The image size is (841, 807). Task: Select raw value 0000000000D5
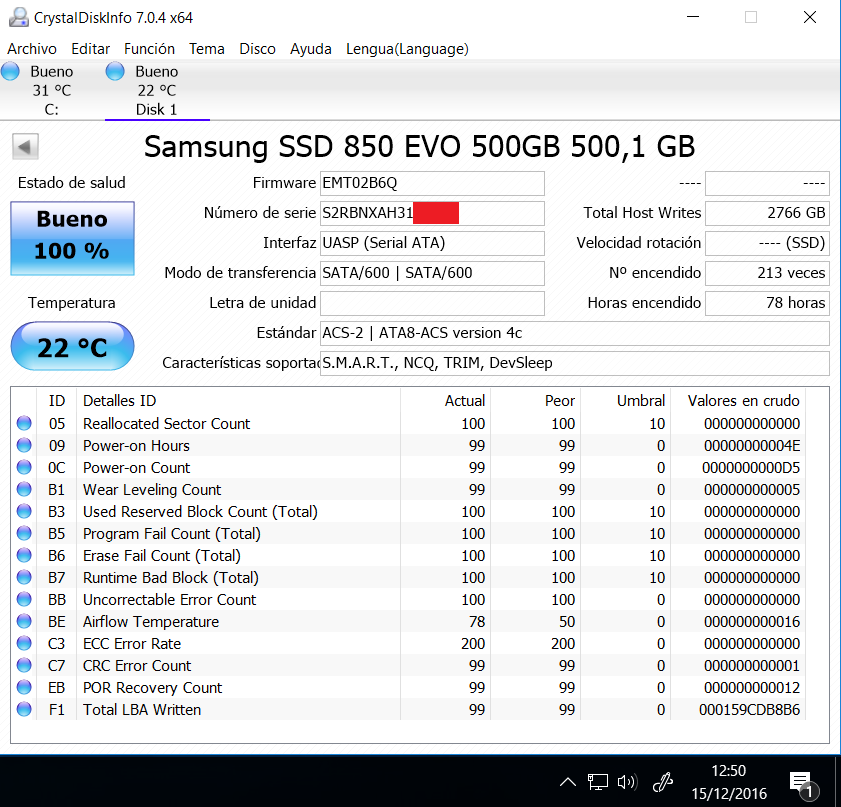pos(751,468)
